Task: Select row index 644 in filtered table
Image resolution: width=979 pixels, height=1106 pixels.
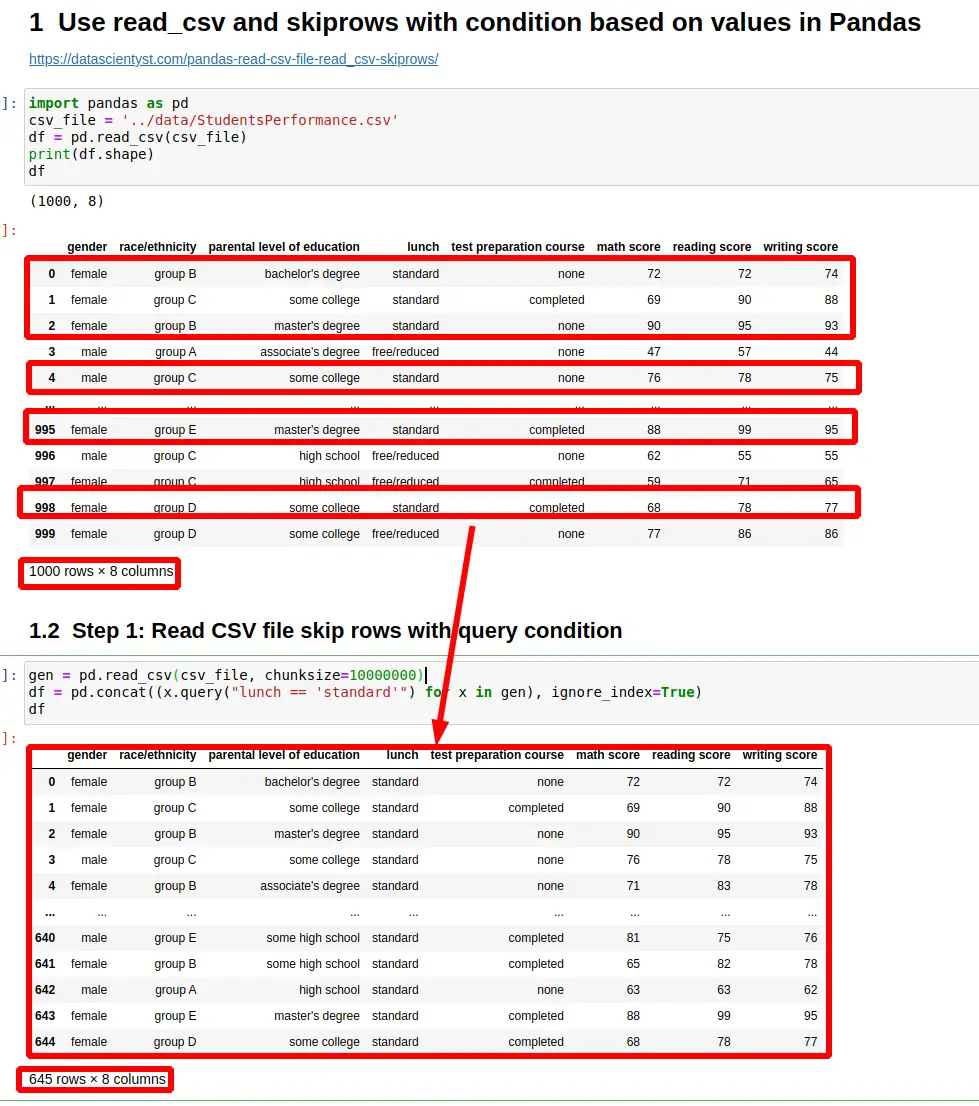Action: [42, 1041]
